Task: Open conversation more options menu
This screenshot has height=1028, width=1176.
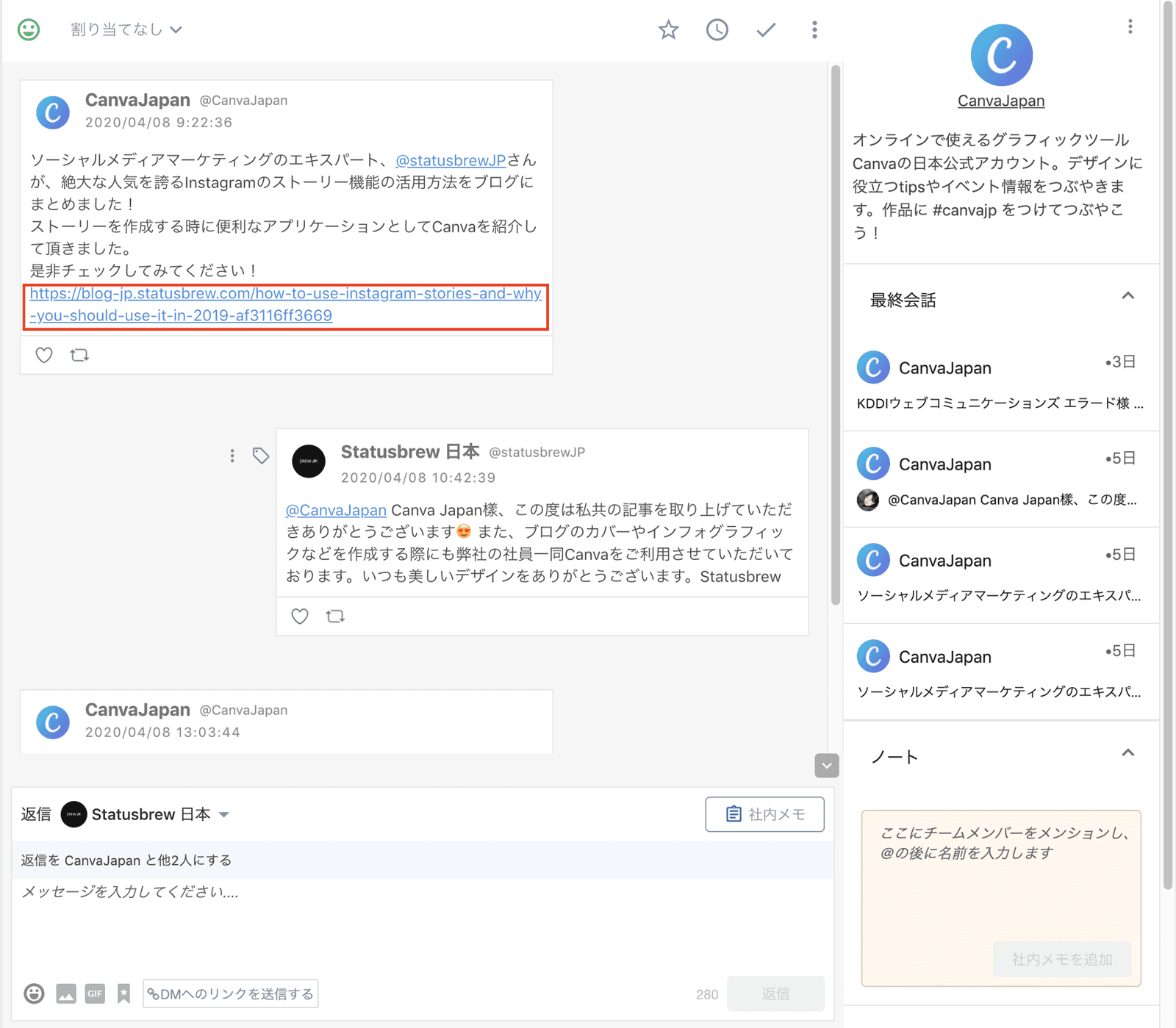Action: tap(814, 30)
